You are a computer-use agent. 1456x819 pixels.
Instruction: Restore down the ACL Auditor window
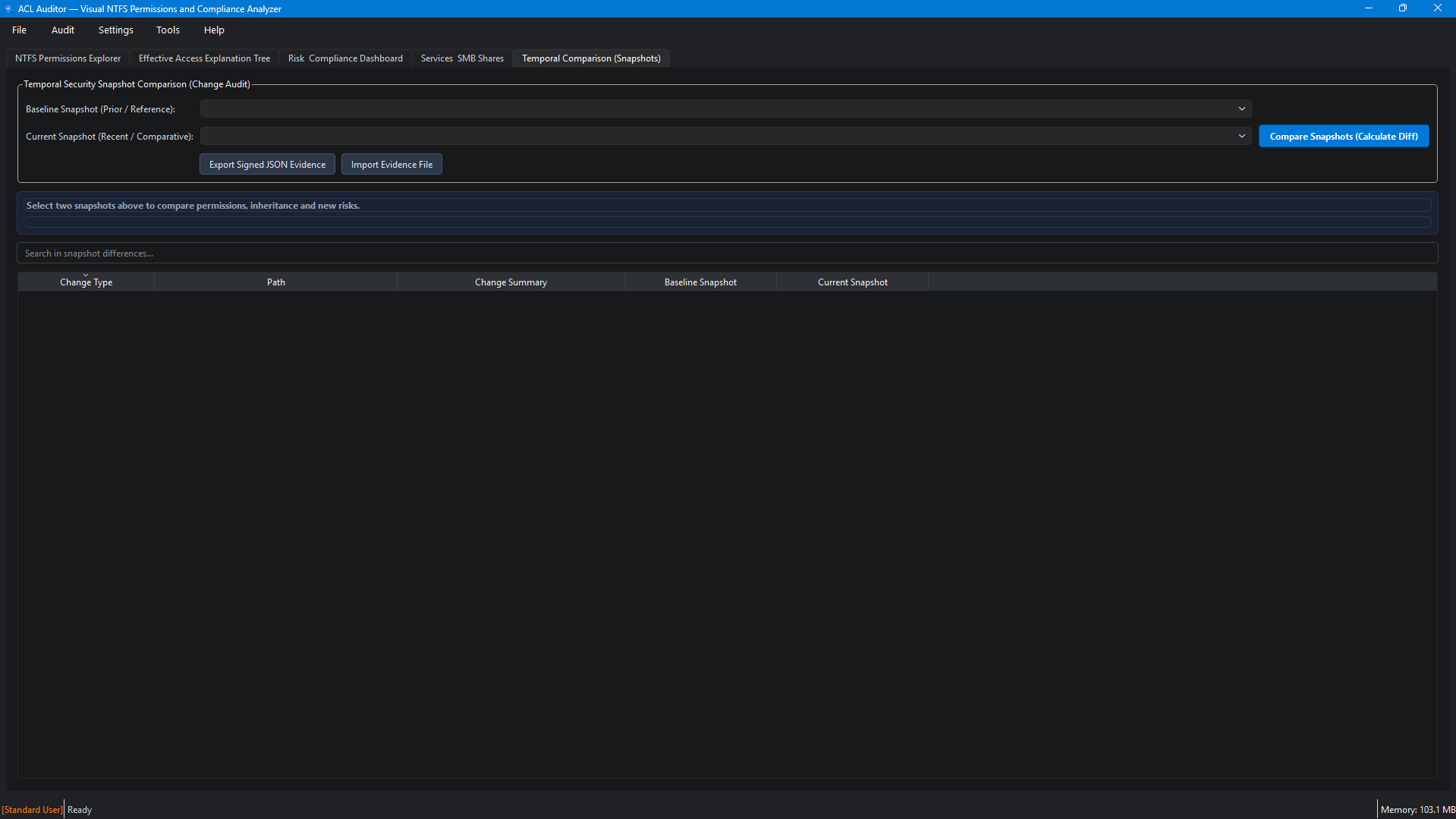1402,8
